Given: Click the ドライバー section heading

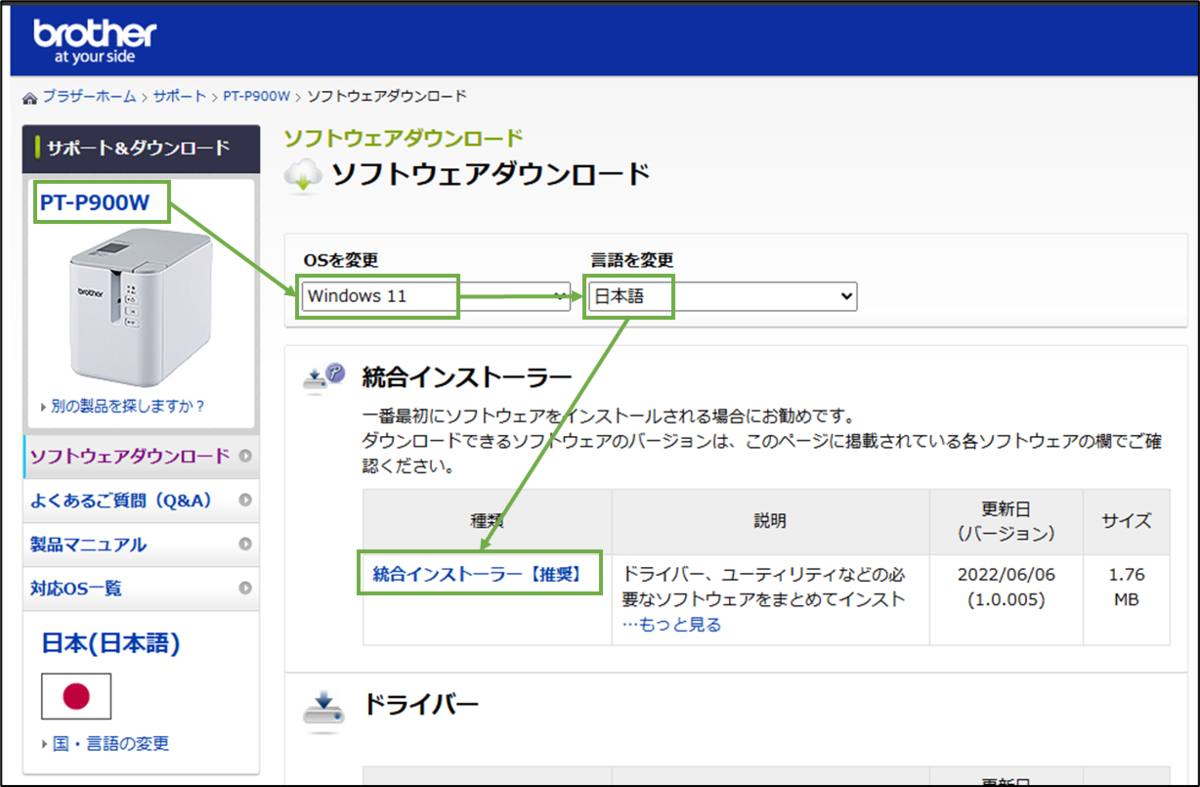Looking at the screenshot, I should 420,703.
